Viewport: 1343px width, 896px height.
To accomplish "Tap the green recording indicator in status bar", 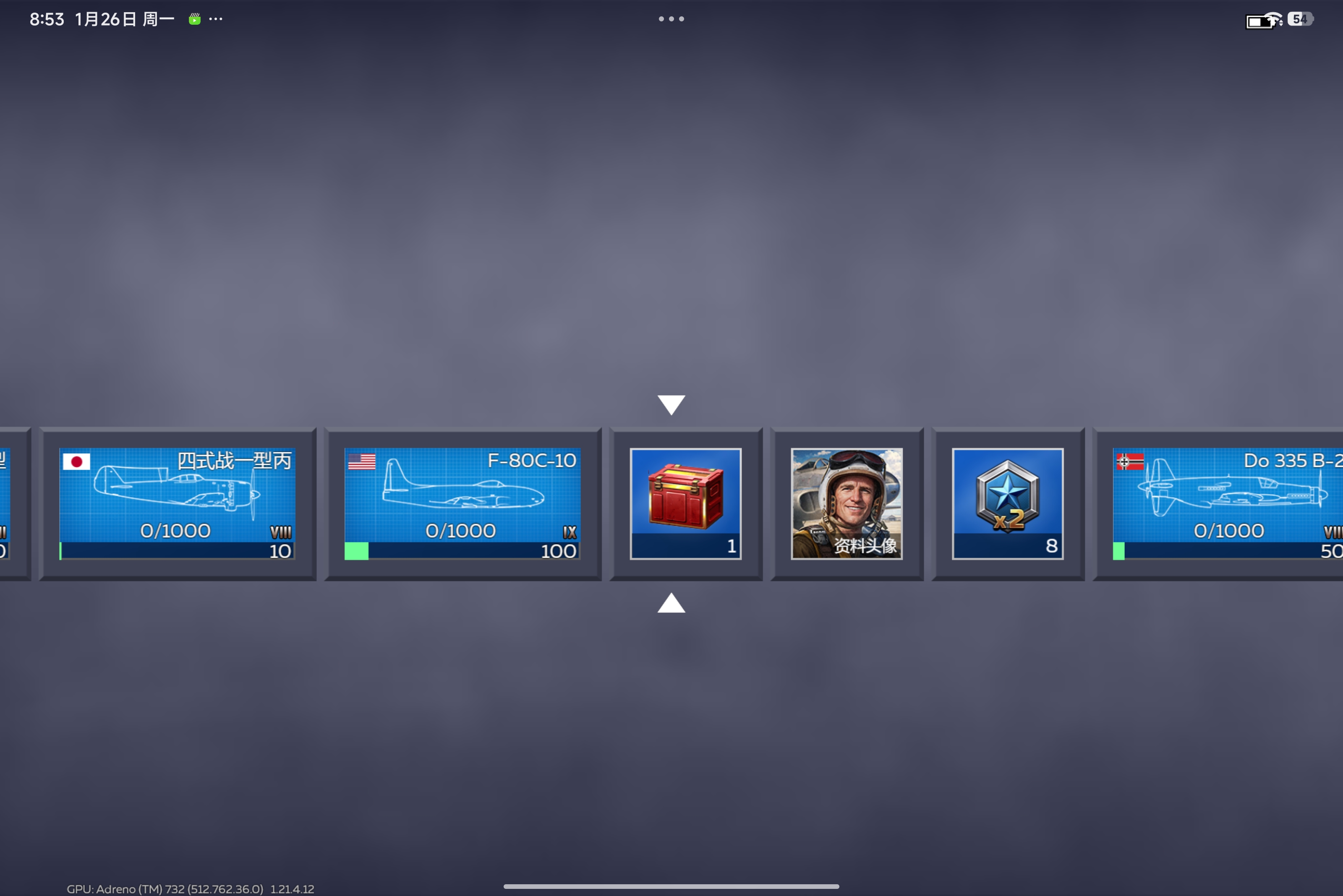I will pyautogui.click(x=194, y=19).
